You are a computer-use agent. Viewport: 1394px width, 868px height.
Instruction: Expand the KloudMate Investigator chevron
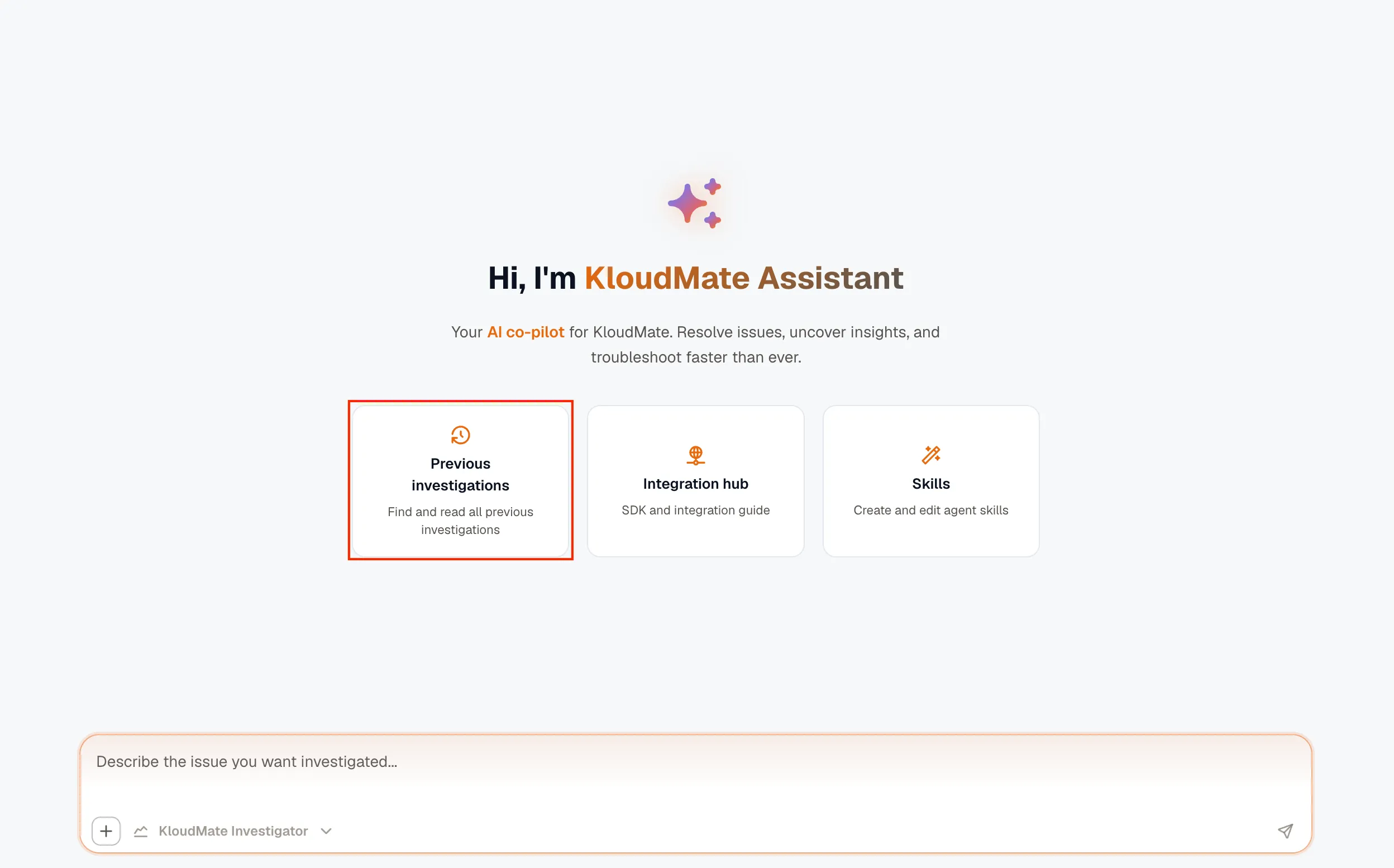tap(326, 831)
